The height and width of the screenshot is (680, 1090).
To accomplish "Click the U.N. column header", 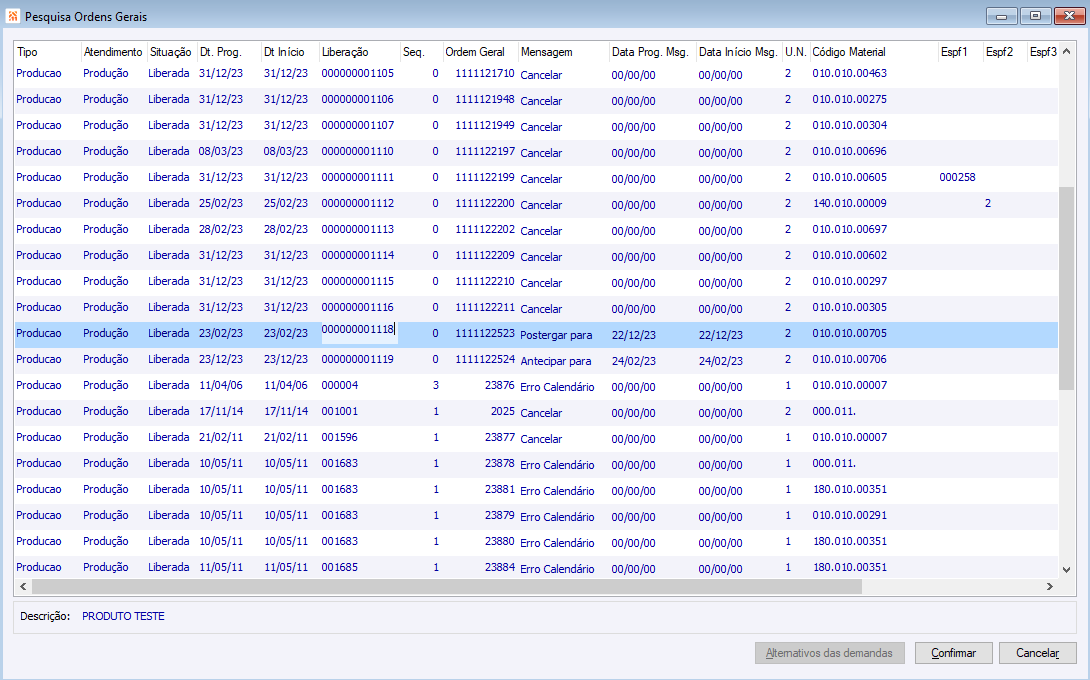I will tap(795, 51).
